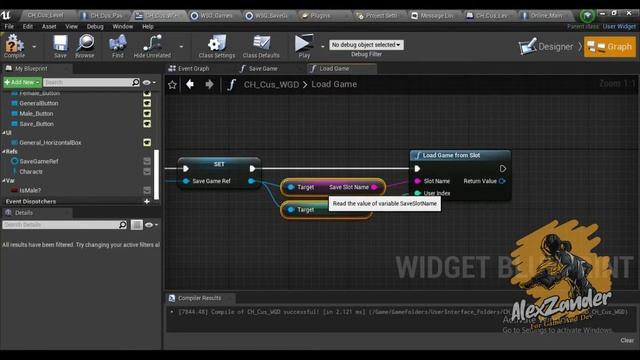Viewport: 640px width, 360px height.
Task: Toggle General_HorizontalBox visibility eye
Action: pos(147,142)
